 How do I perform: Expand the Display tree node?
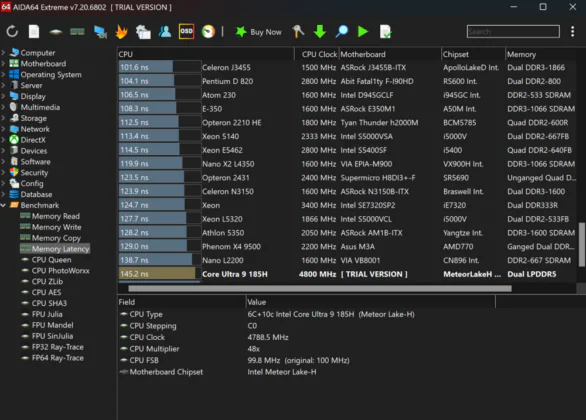[3, 96]
